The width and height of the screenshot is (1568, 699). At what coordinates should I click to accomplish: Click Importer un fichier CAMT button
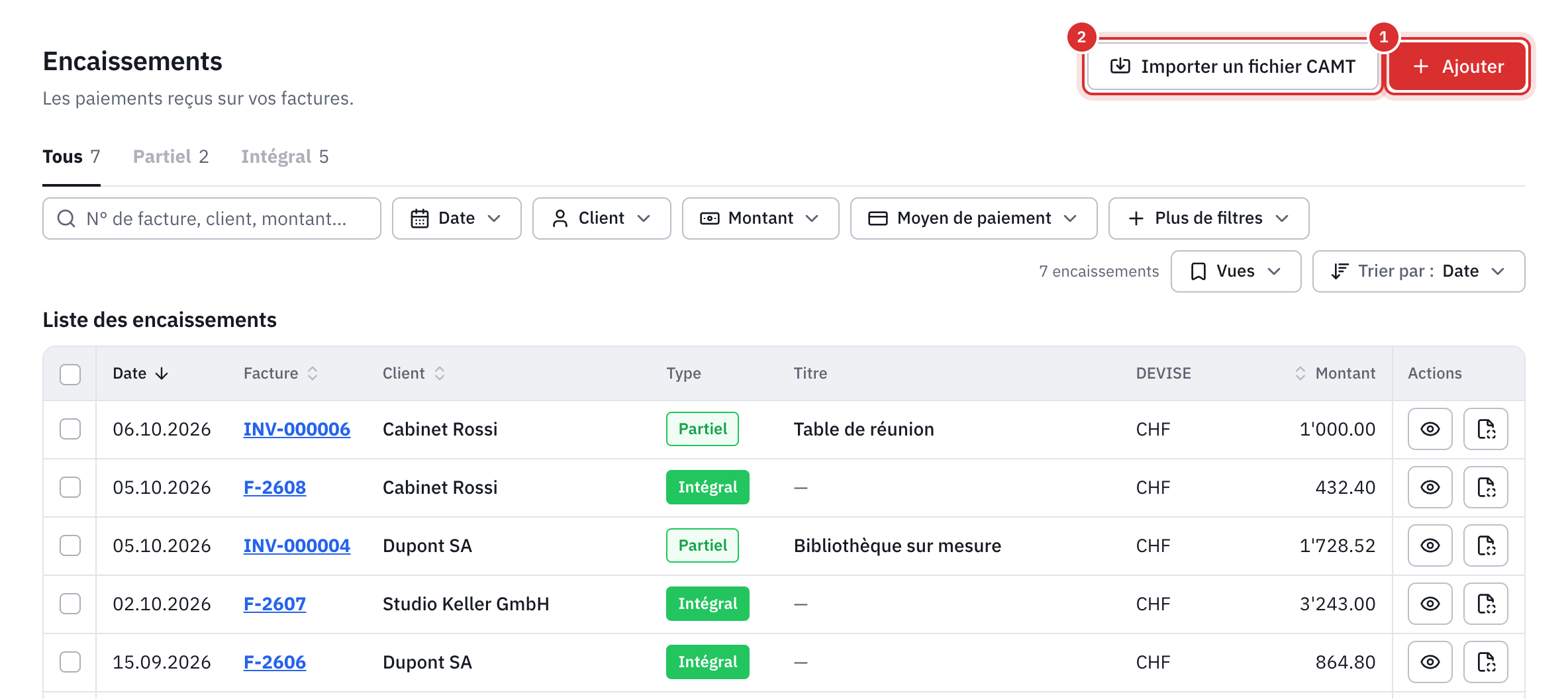click(x=1232, y=66)
